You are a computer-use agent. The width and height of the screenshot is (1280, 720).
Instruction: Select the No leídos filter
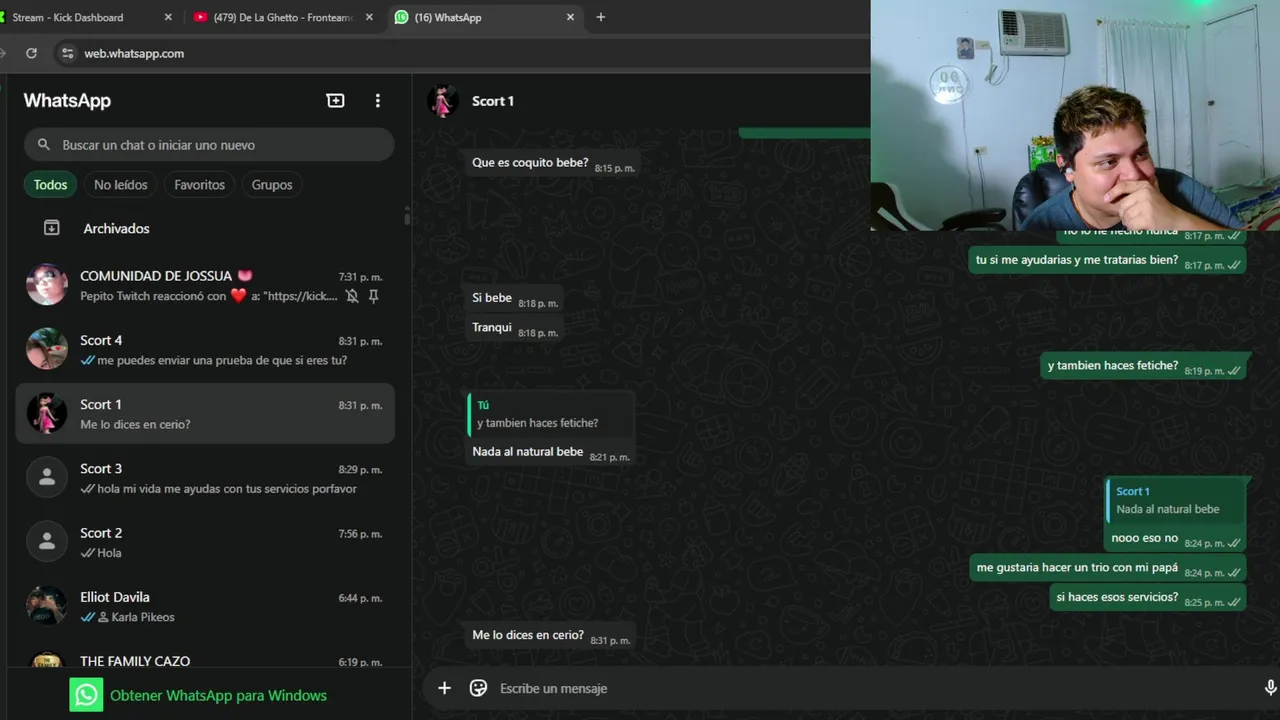click(x=121, y=184)
